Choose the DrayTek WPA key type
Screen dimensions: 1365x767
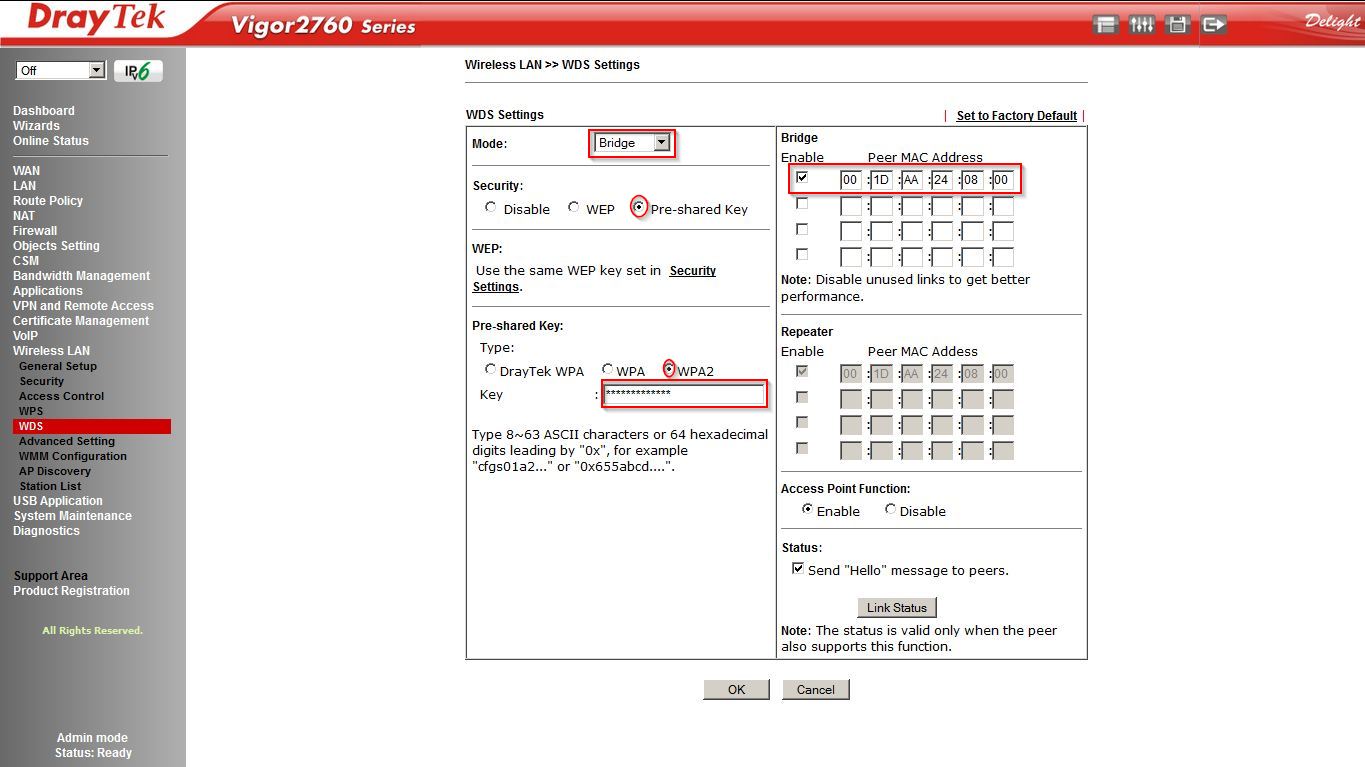(x=491, y=370)
